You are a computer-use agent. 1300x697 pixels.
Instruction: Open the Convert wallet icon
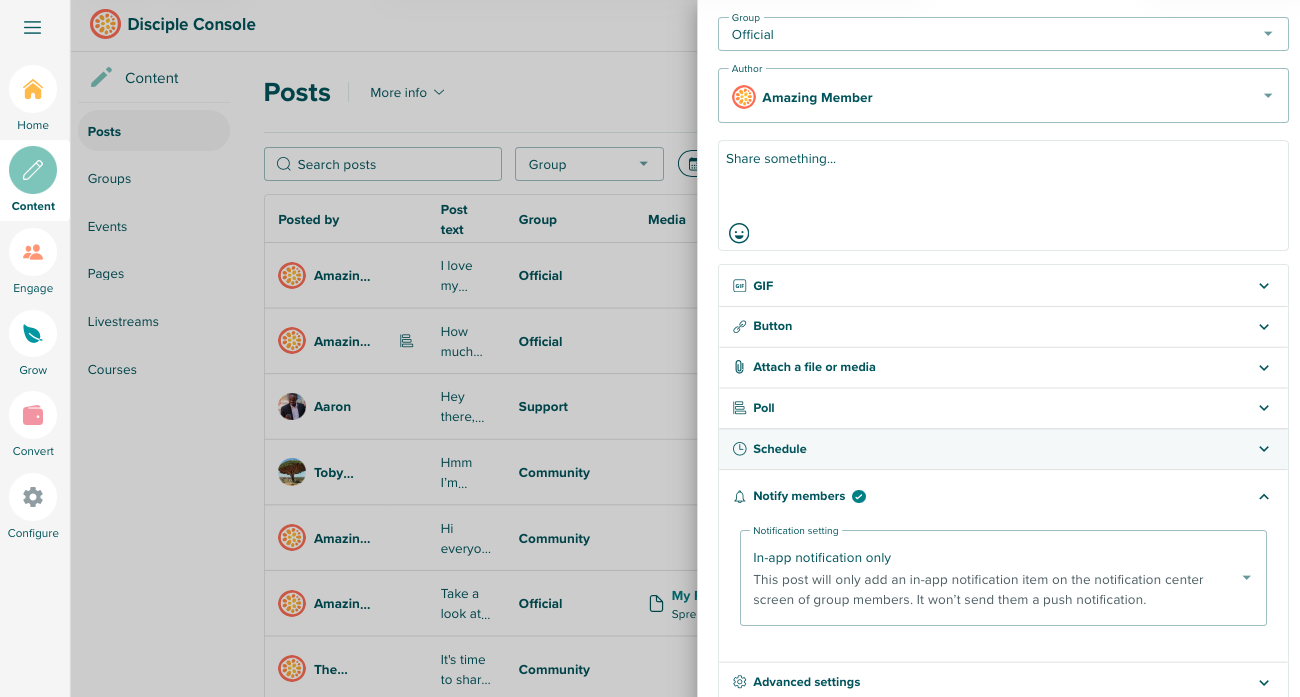(33, 415)
